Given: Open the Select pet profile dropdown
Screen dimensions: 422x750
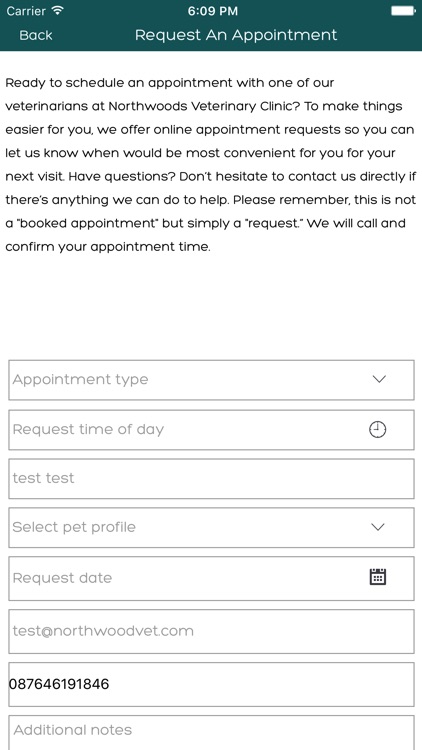Looking at the screenshot, I should (x=211, y=528).
